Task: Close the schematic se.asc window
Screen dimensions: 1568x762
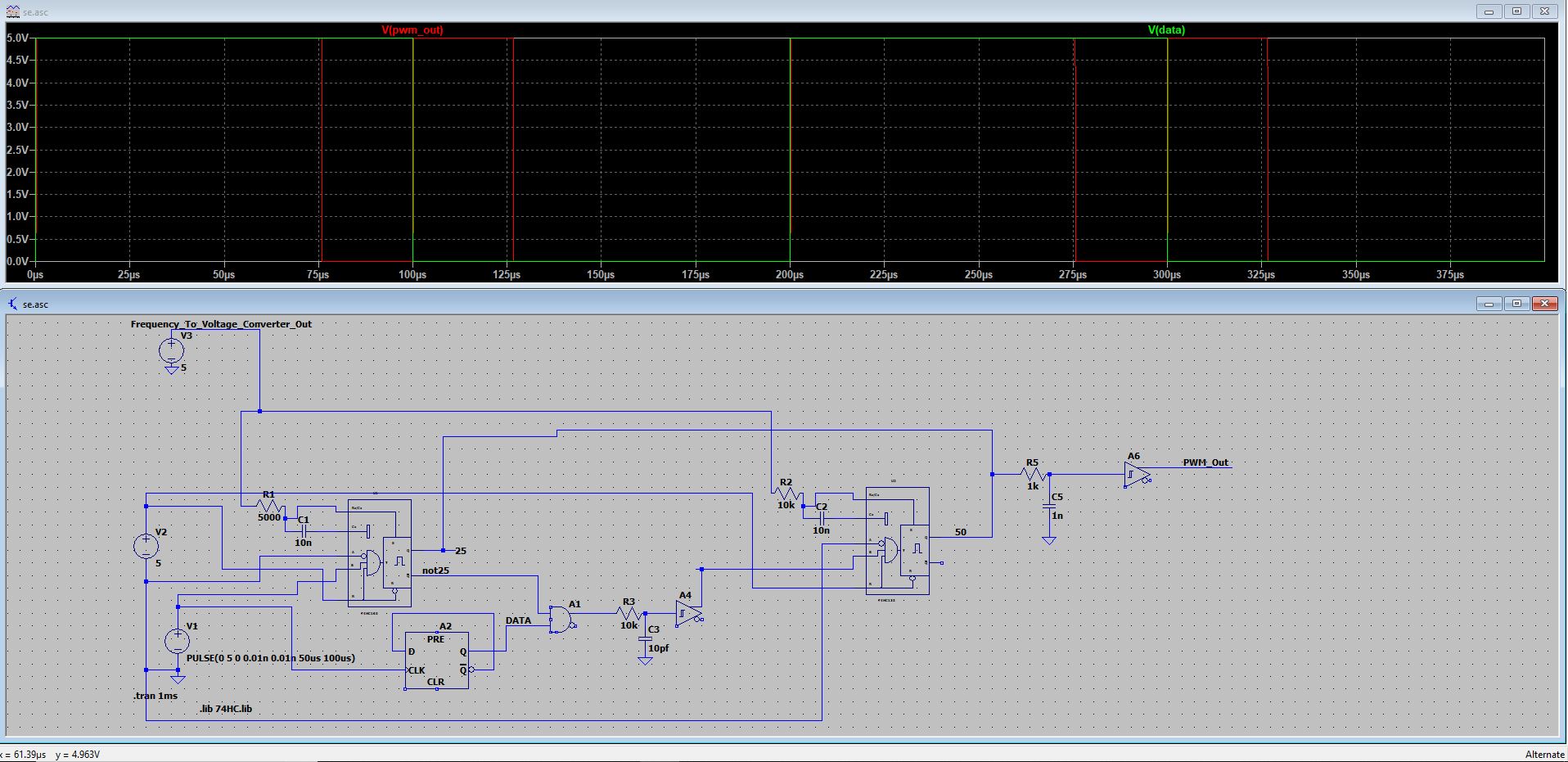Action: pos(1544,304)
